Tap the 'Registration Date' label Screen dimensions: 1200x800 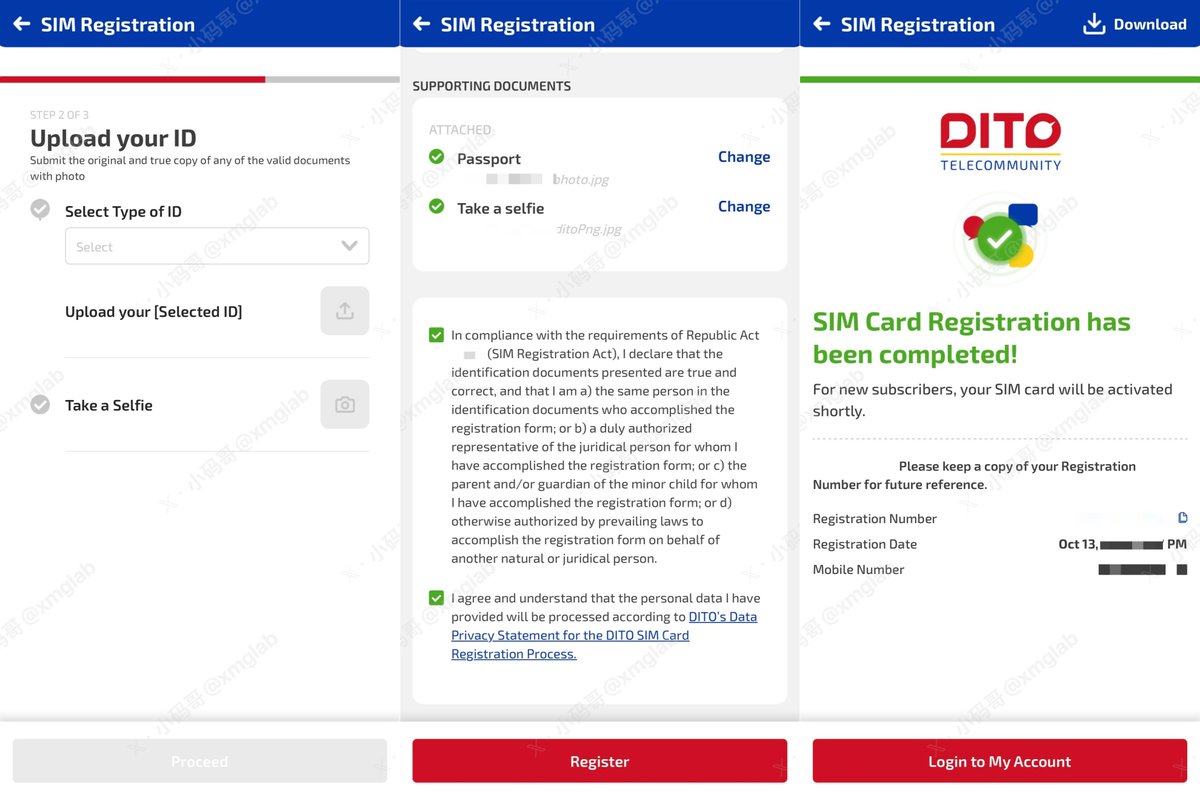865,544
